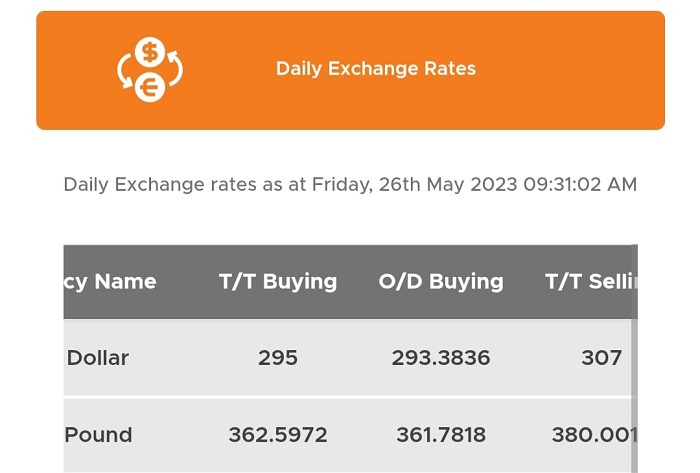Click the orange Daily Exchange Rates banner
Image resolution: width=700 pixels, height=473 pixels.
coord(350,71)
